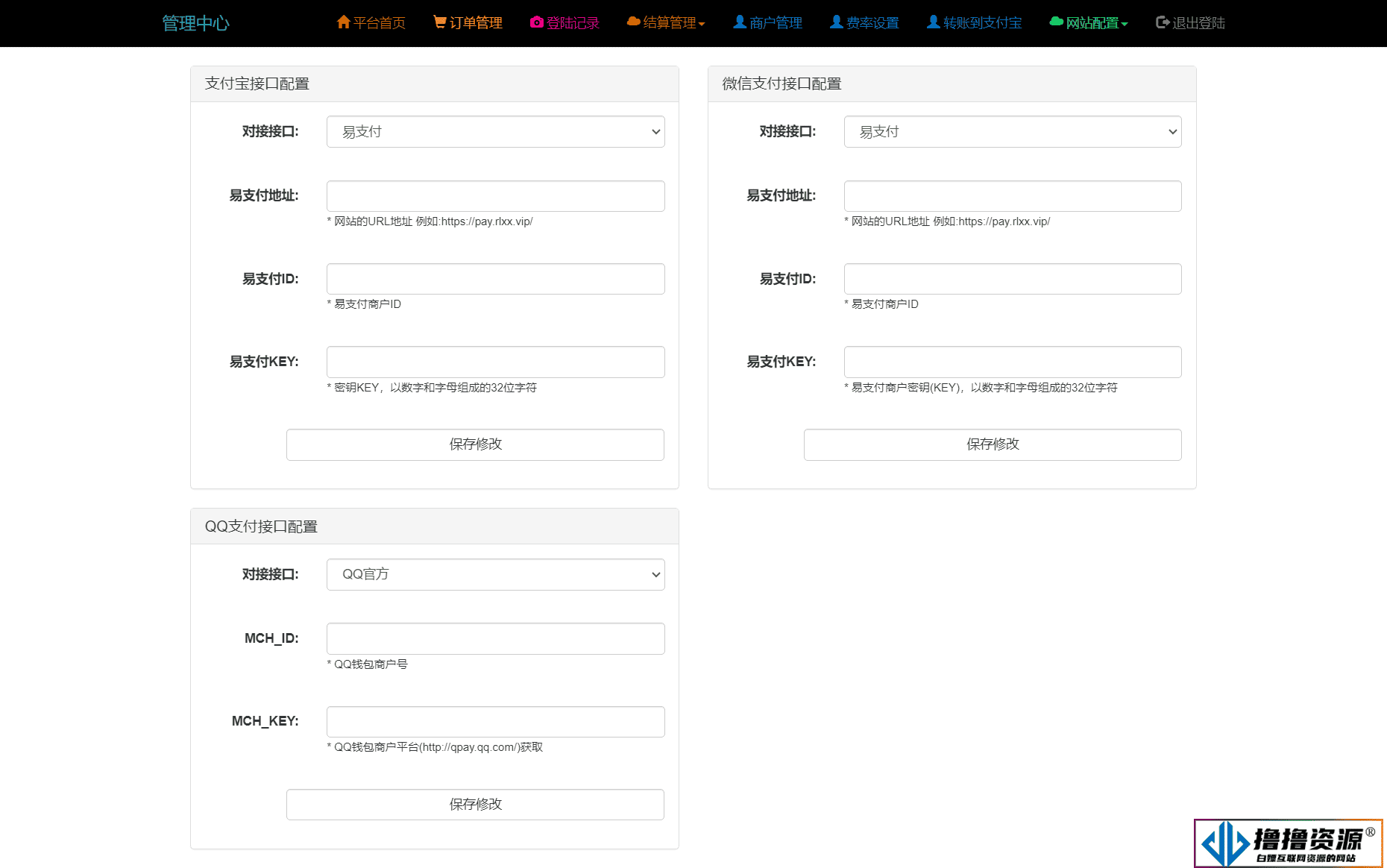Save changes in QQ支付接口配置 panel
This screenshot has height=868, width=1387.
click(475, 805)
